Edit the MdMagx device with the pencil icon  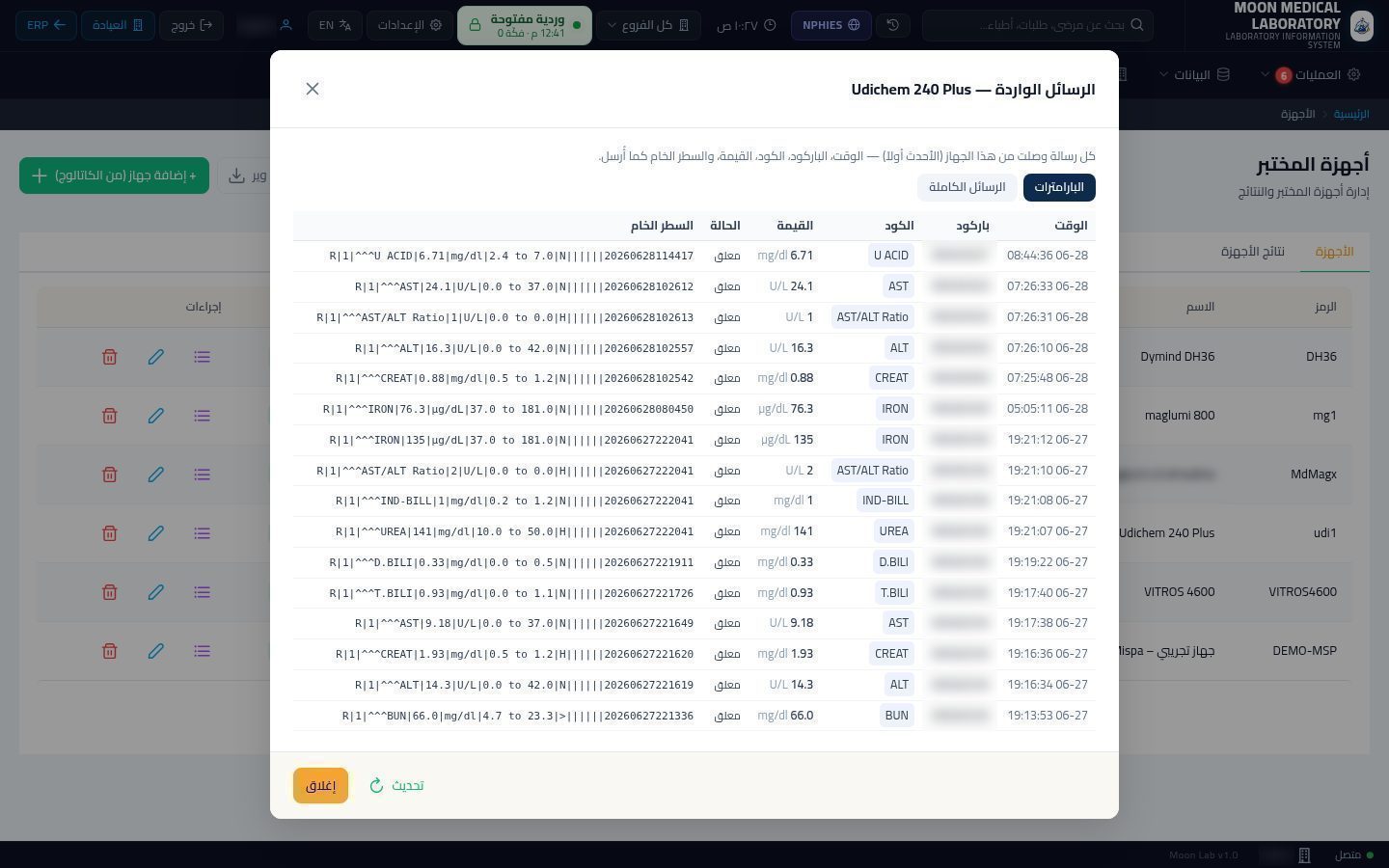click(155, 475)
